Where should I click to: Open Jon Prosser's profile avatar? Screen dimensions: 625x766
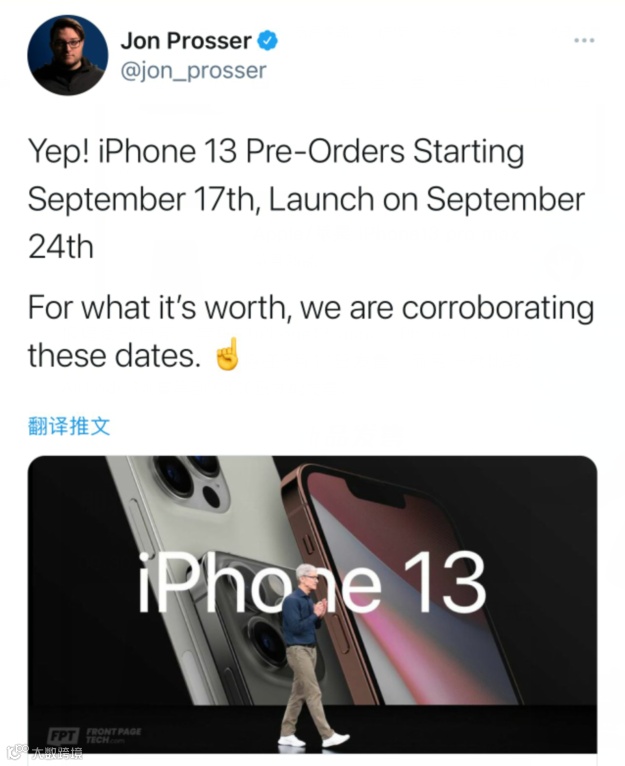click(67, 55)
